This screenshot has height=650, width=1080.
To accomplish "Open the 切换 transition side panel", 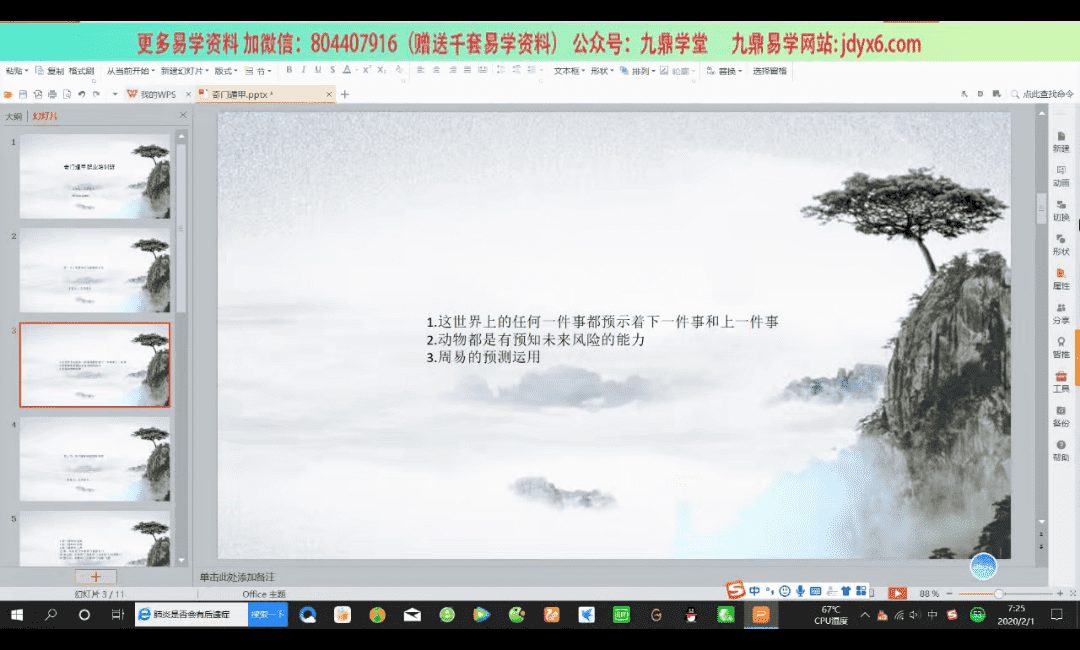I will (1060, 209).
